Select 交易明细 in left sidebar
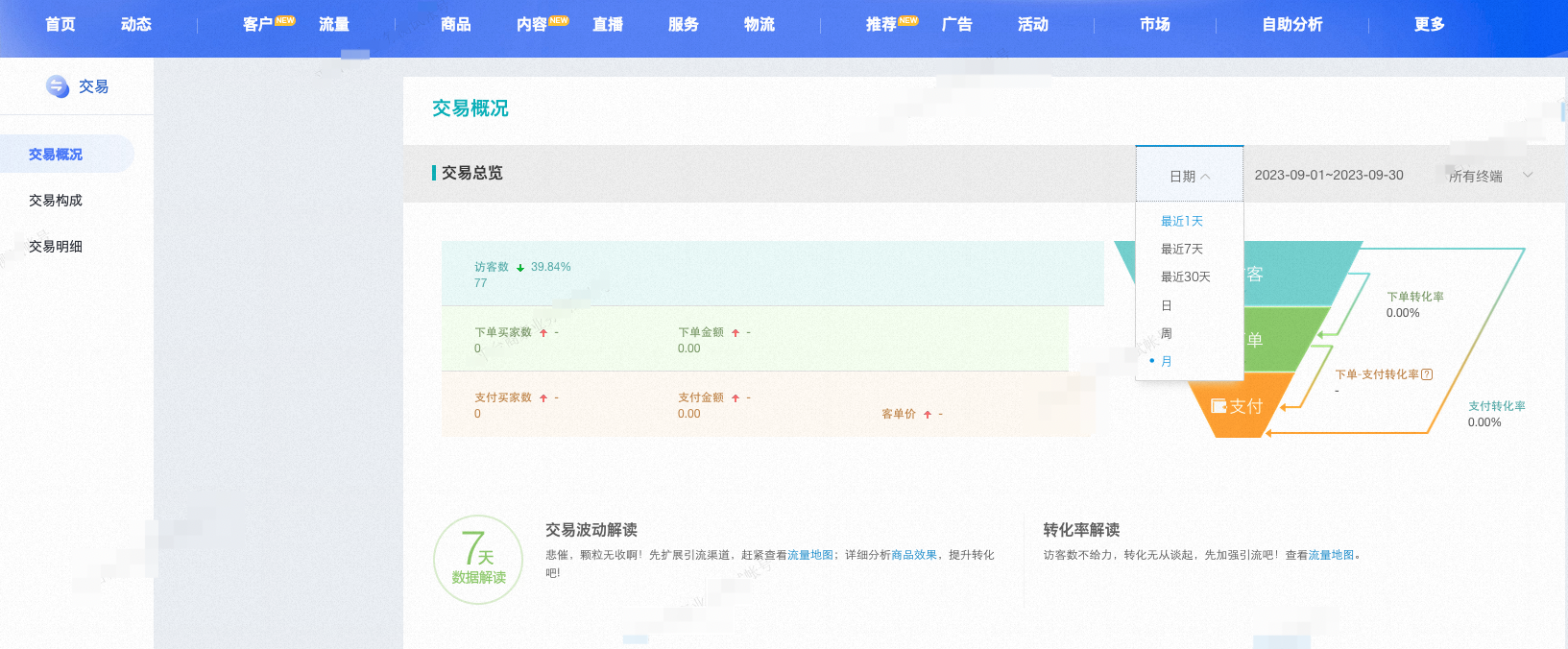Screen dimensions: 1568x649 (56, 247)
